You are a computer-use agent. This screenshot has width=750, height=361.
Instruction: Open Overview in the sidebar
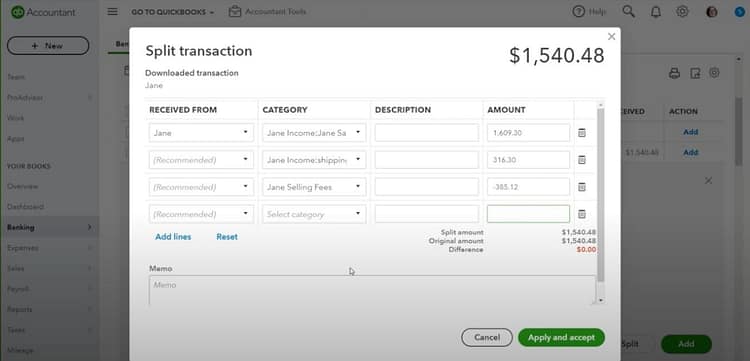click(x=22, y=186)
